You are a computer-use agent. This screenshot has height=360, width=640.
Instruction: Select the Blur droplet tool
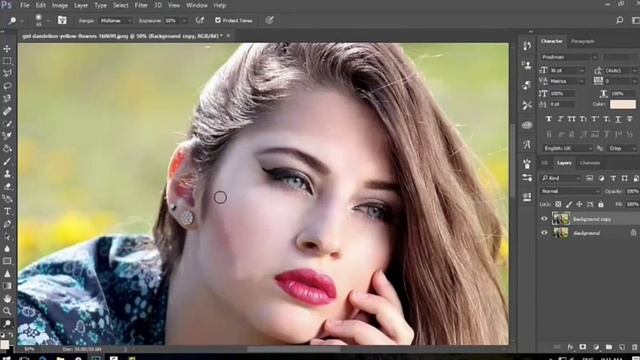coord(7,249)
